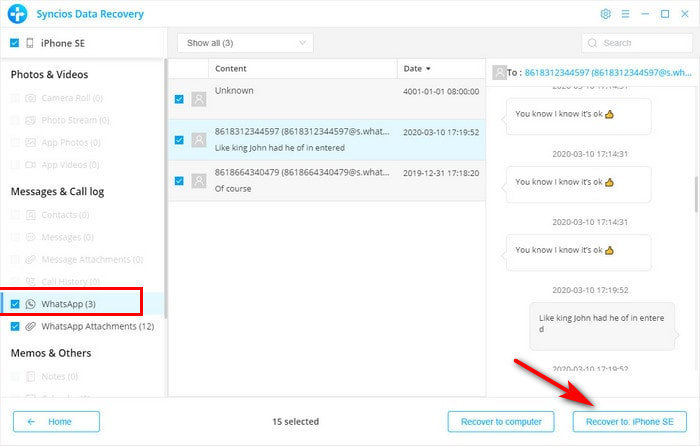Click the Notes icon in sidebar
Screen dimensions: 700x446
point(30,376)
